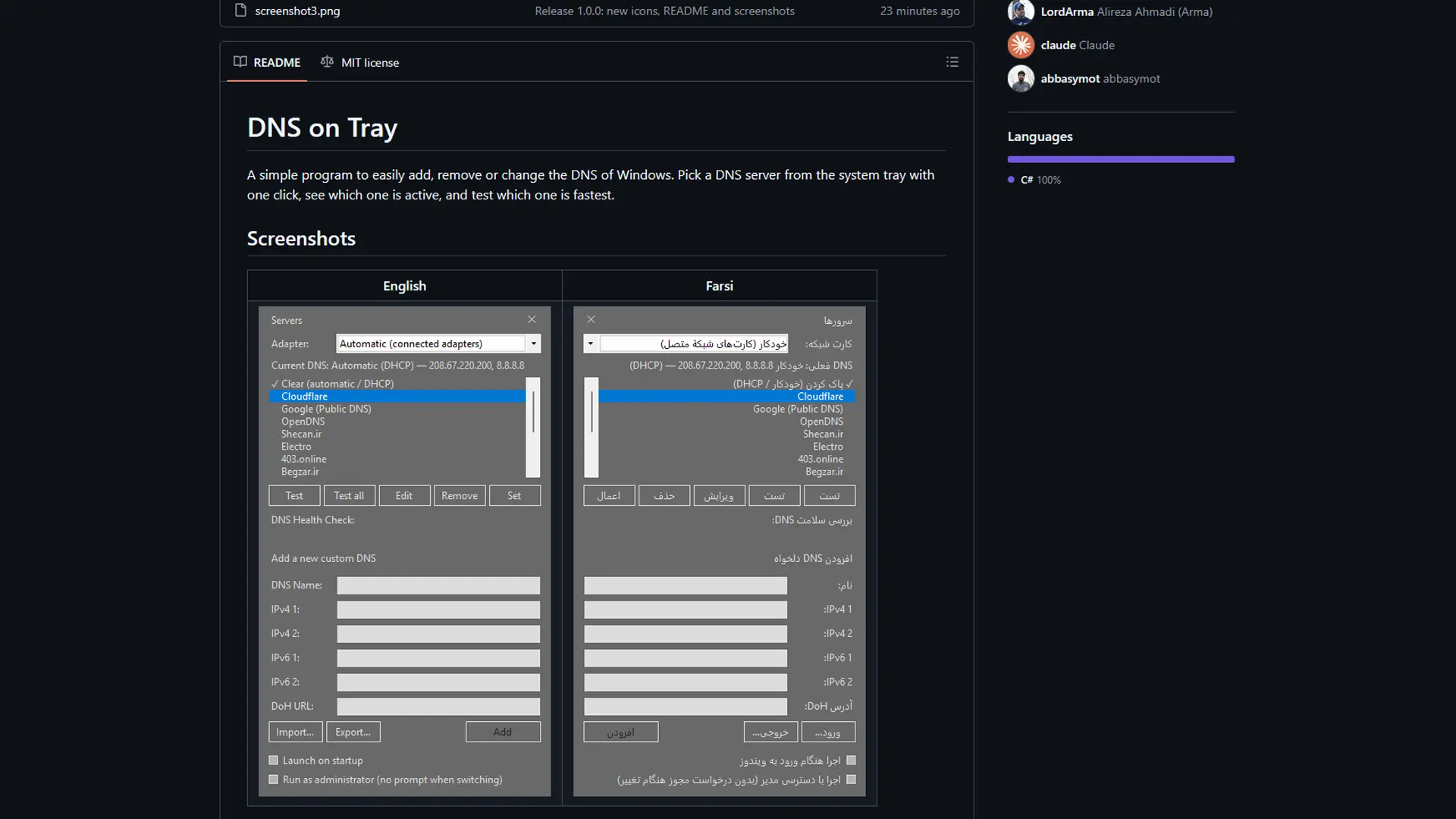Click the purple Languages progress bar
The image size is (1456, 819).
[x=1121, y=159]
